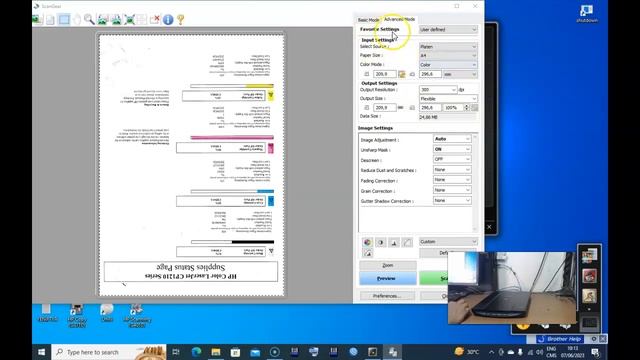Screen dimensions: 640x360
Task: Click the delete crop frame red X icon
Action: tap(155, 19)
